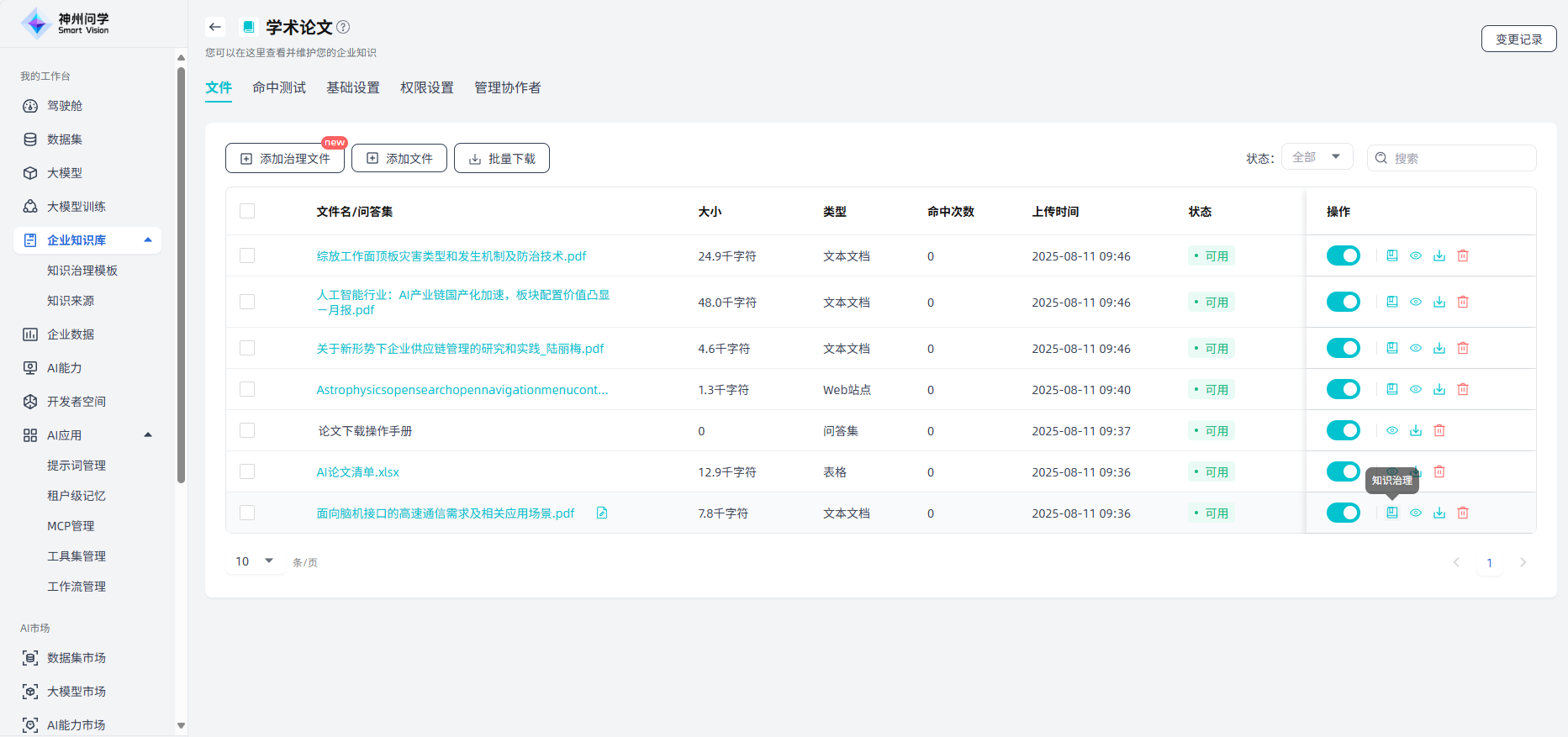Switch to the 命中测试 tab
Image resolution: width=1568 pixels, height=737 pixels.
pos(279,87)
